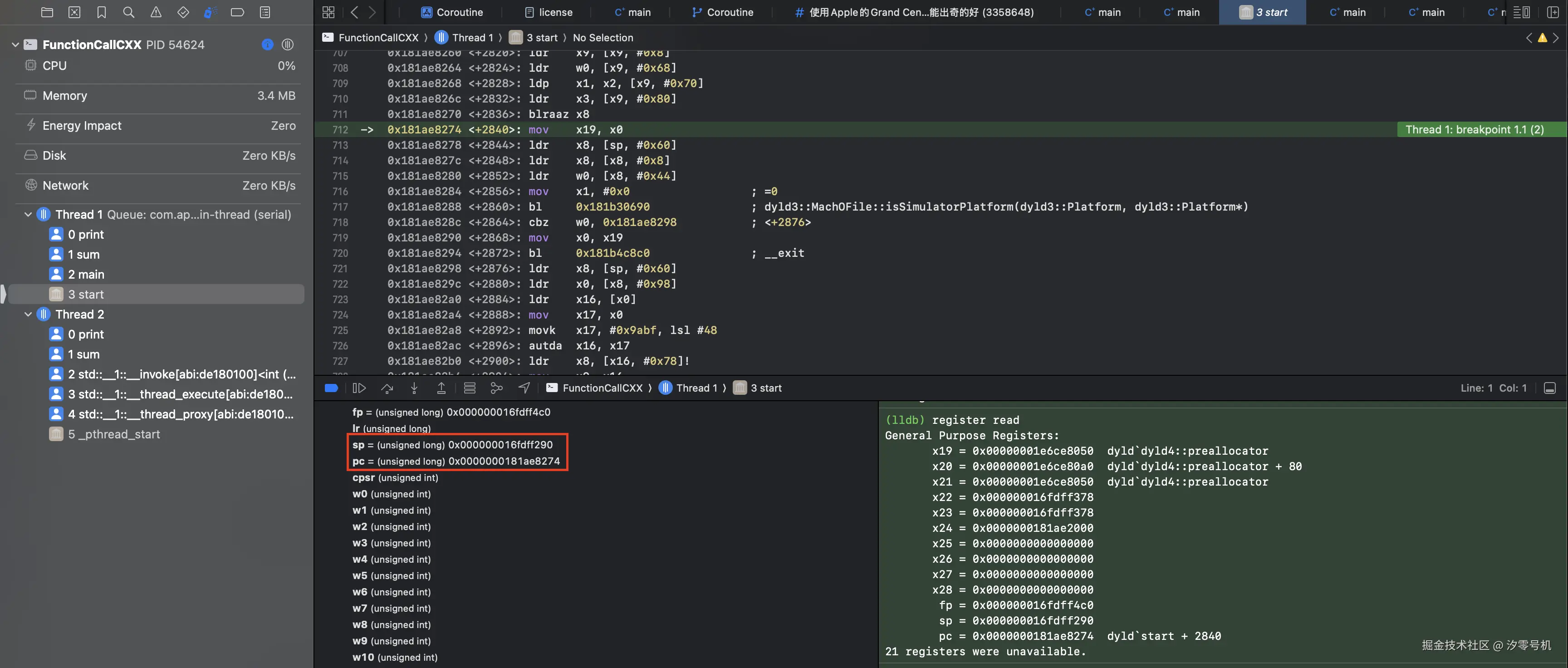
Task: Collapse the Thread 2 disclosure triangle
Action: click(x=28, y=314)
